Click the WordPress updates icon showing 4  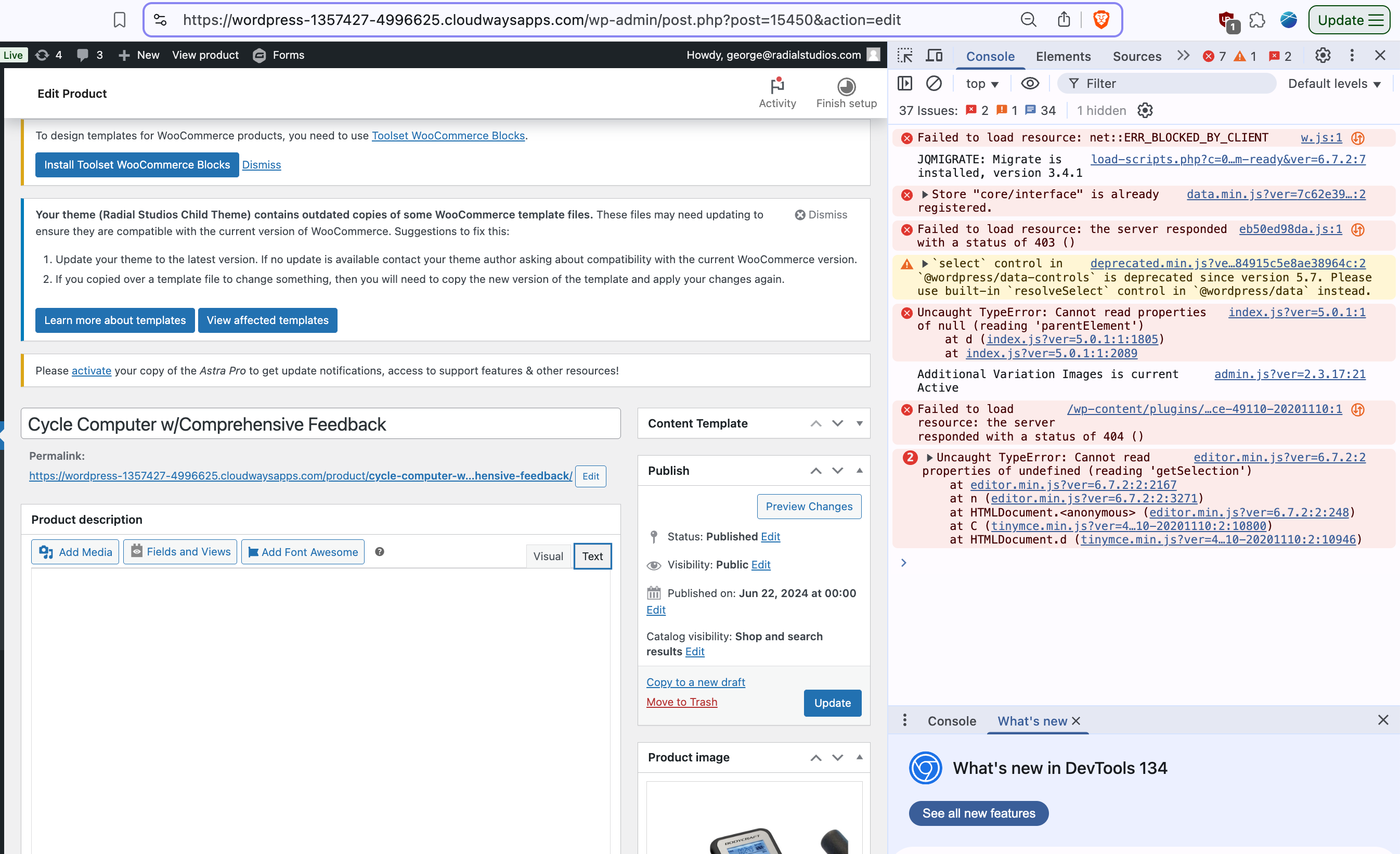point(48,55)
